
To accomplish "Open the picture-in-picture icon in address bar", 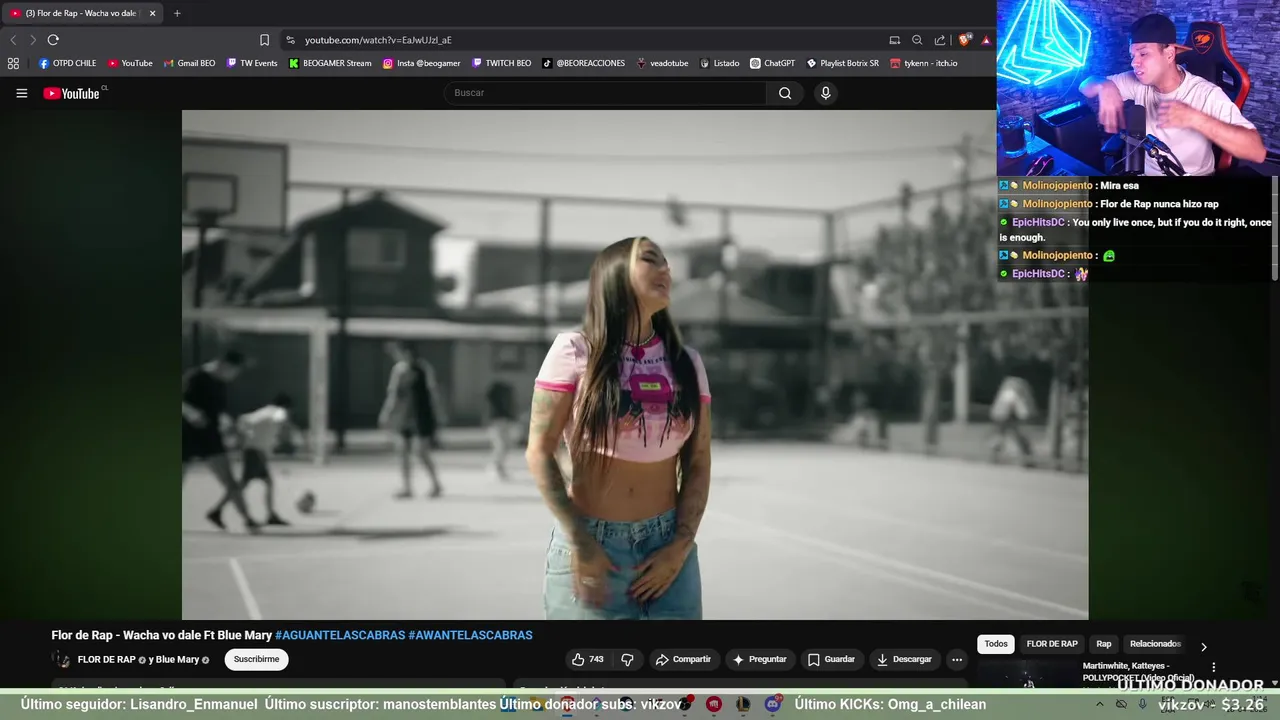I will click(x=894, y=40).
